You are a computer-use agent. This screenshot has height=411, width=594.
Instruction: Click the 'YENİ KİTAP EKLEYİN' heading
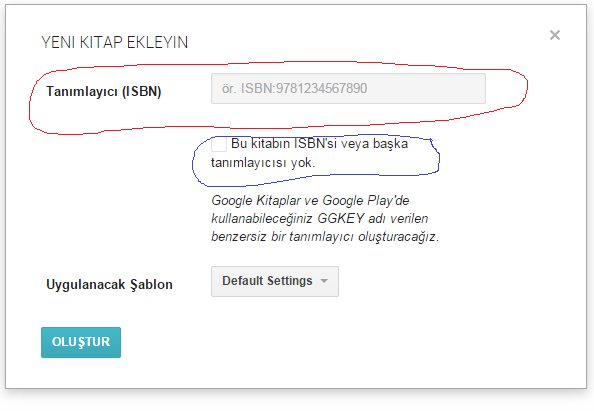114,42
